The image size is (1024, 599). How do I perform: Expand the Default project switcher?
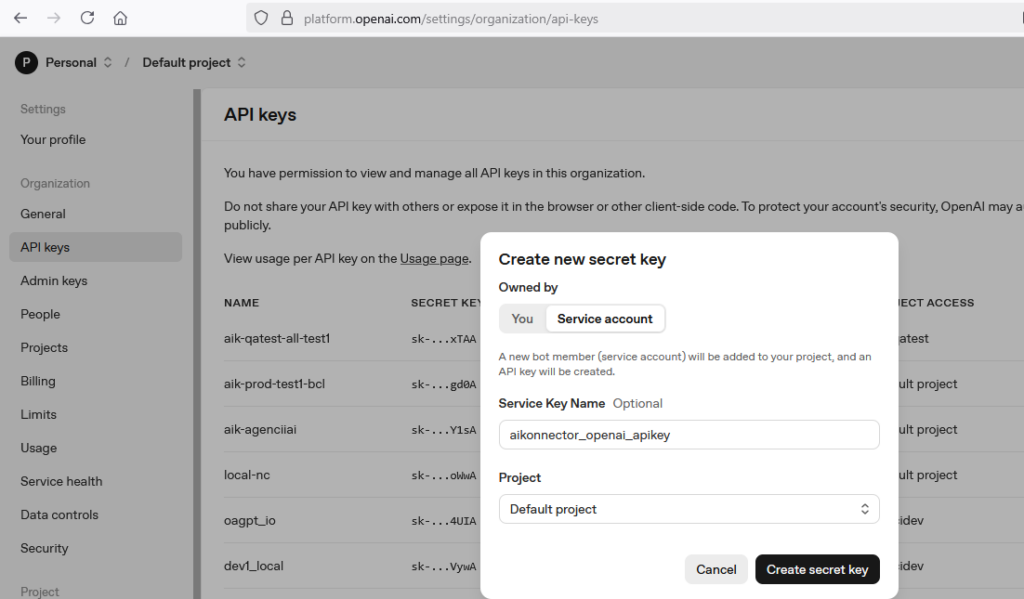pos(241,62)
